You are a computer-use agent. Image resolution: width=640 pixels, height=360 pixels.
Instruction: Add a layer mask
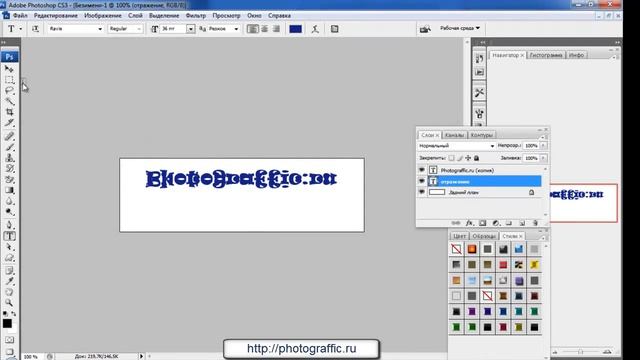tap(482, 223)
